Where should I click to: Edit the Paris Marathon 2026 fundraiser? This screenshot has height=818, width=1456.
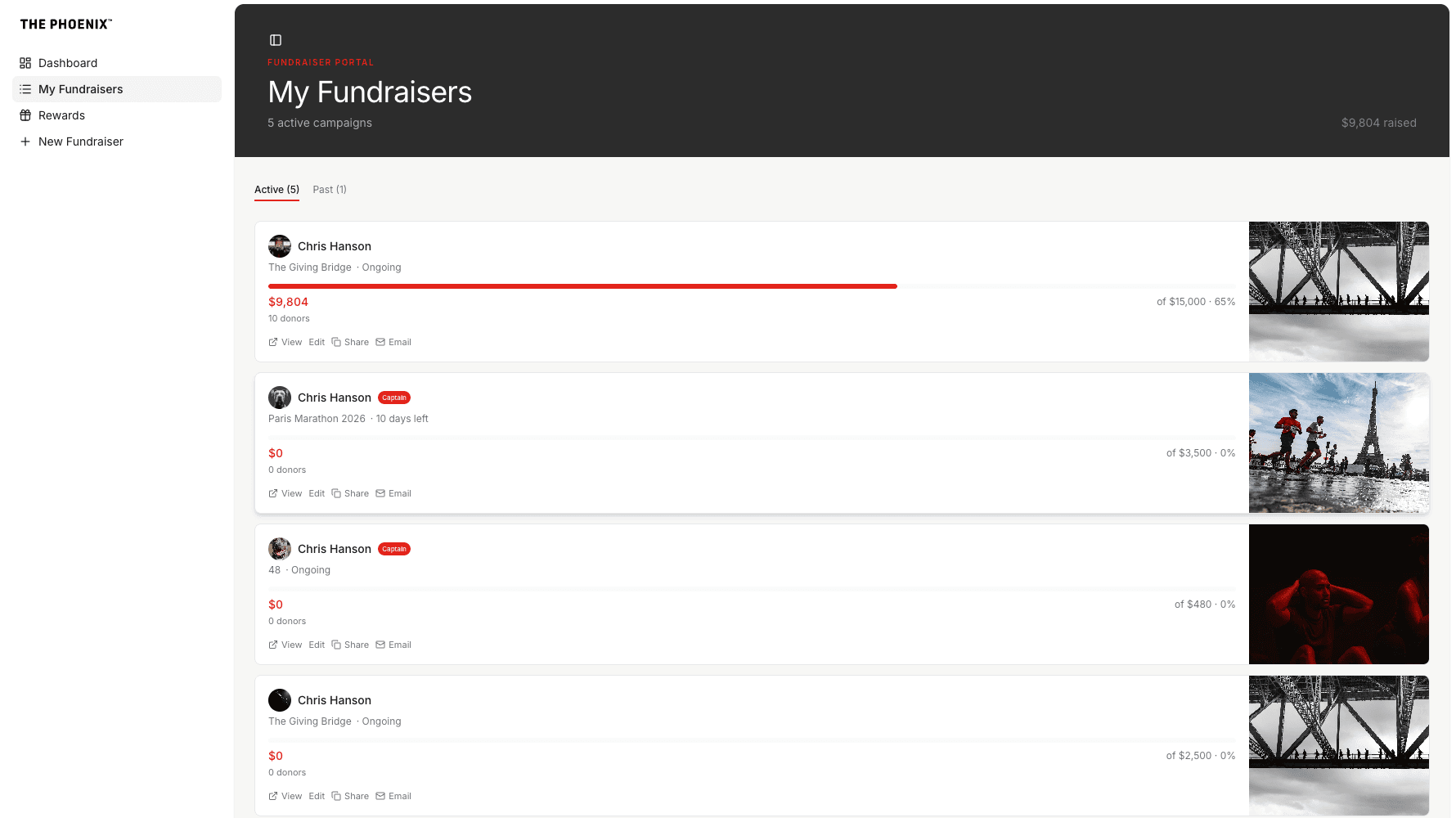coord(317,493)
